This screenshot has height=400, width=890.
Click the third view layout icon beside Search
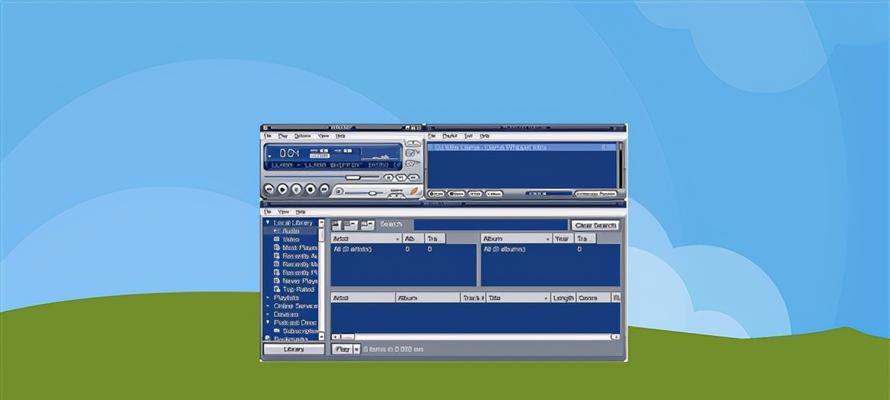coord(368,225)
